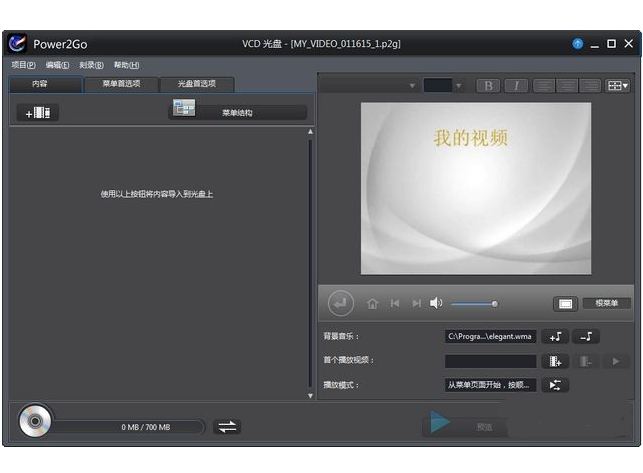Click the 根菜单 button
This screenshot has width=643, height=473.
tap(606, 303)
